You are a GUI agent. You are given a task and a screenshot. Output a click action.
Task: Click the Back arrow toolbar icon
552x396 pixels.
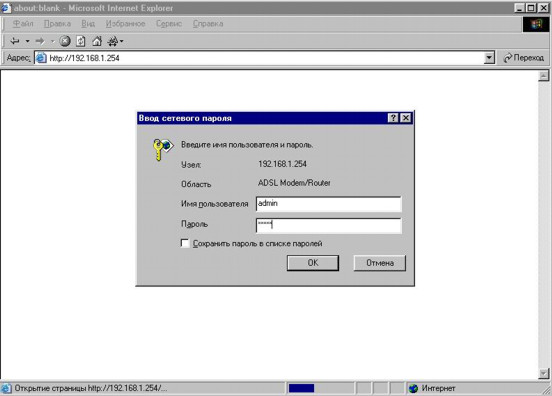click(15, 41)
